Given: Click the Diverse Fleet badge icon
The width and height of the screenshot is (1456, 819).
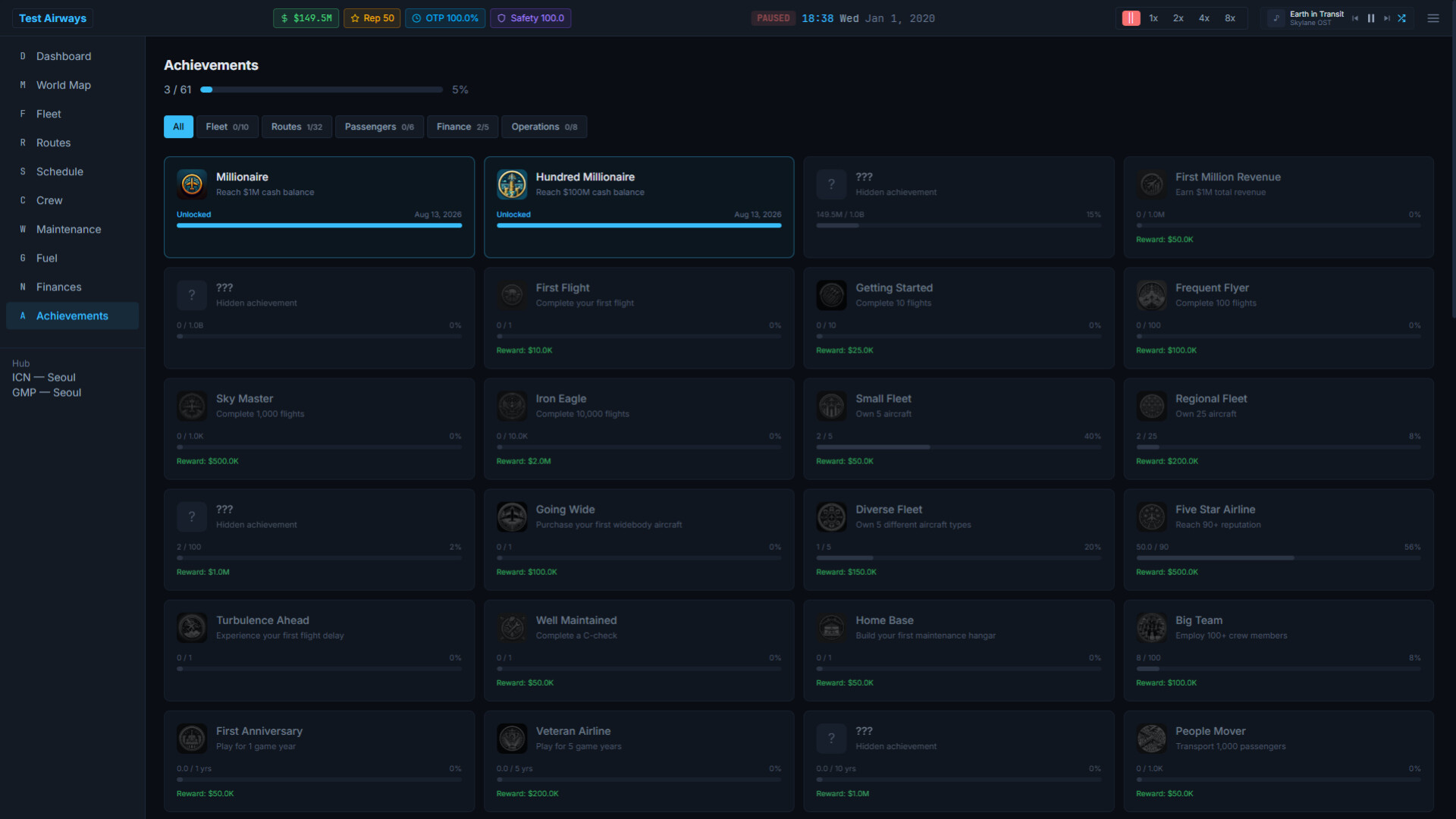Looking at the screenshot, I should tap(831, 516).
